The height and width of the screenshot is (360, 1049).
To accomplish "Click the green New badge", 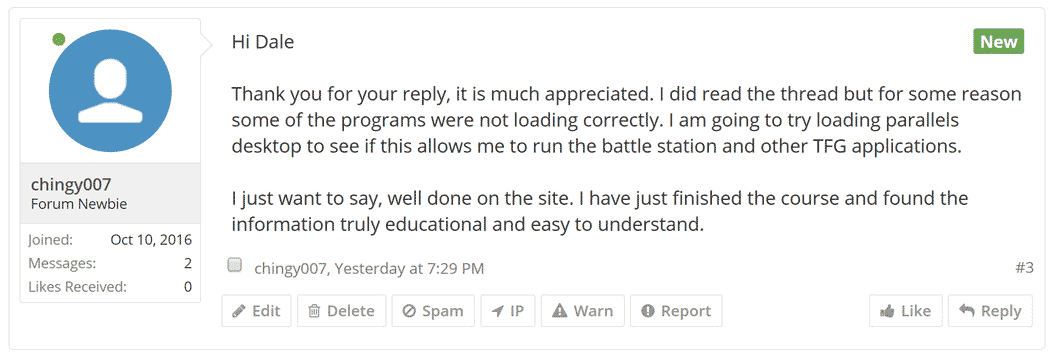I will click(998, 42).
